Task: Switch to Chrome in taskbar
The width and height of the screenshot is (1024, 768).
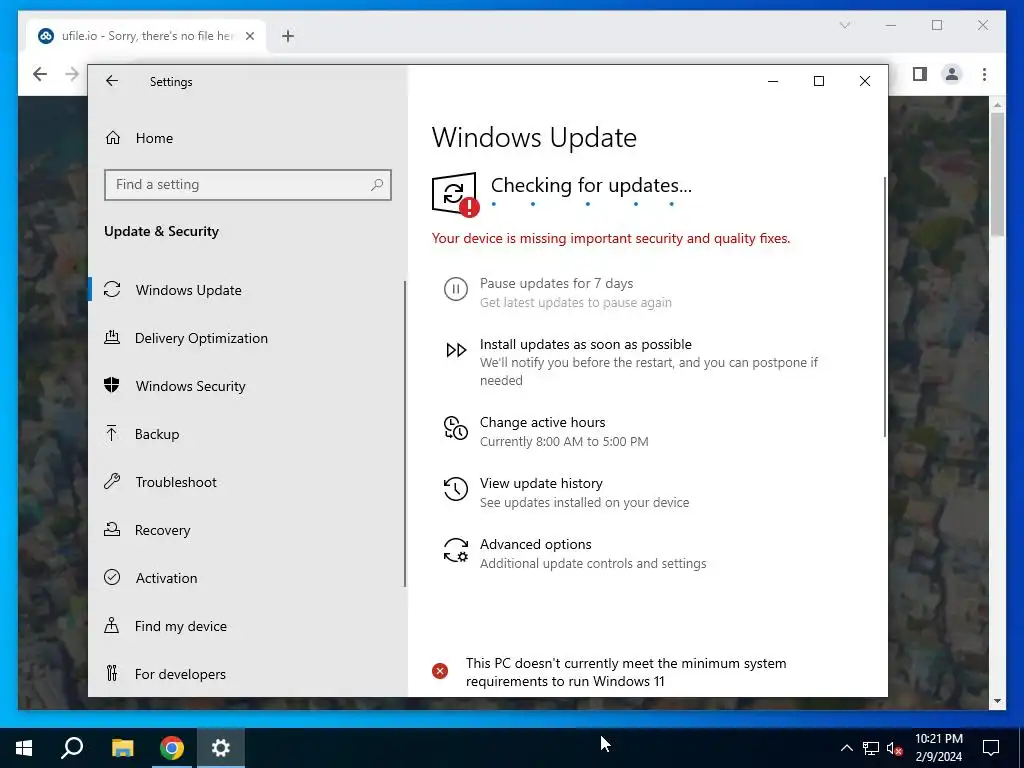Action: tap(172, 748)
